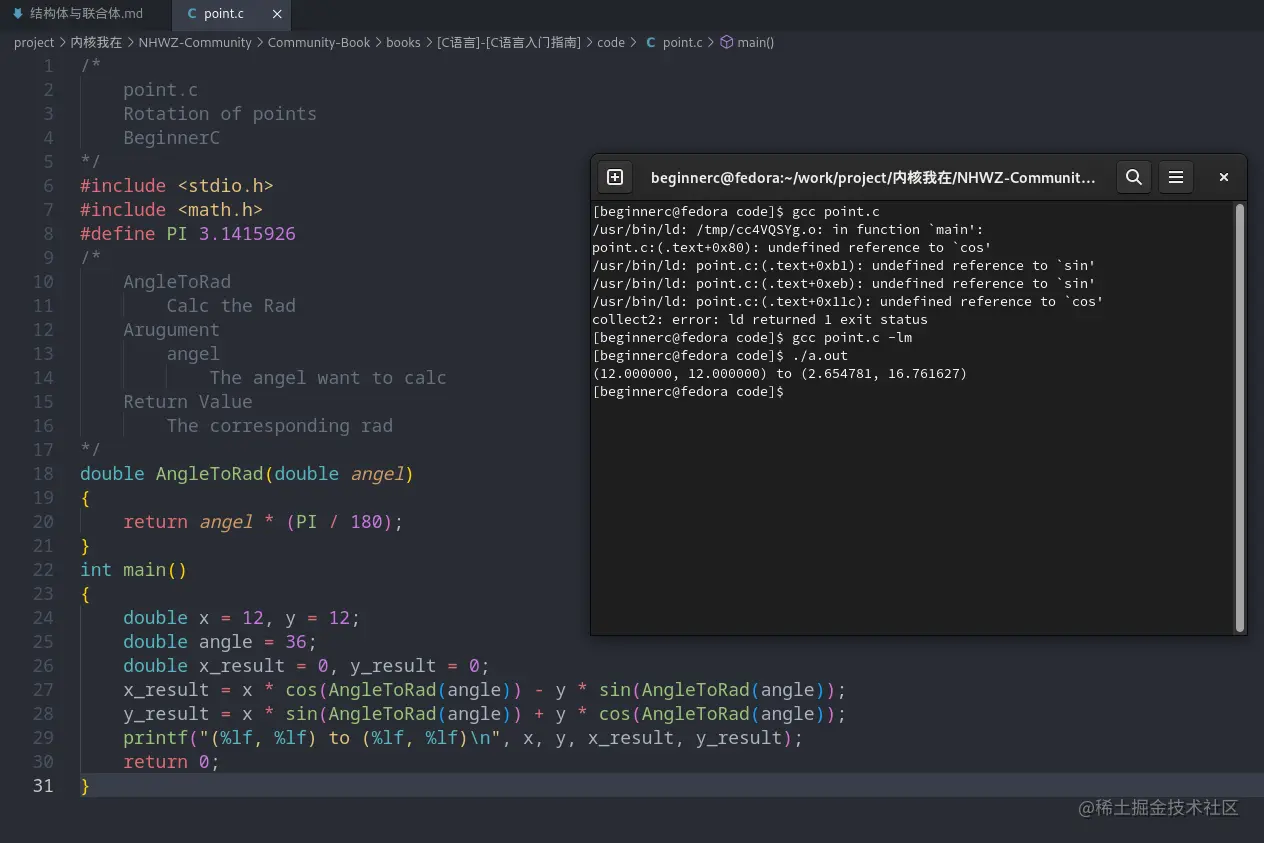This screenshot has width=1264, height=843.
Task: Click the markdown file icon on the first tab
Action: [x=17, y=14]
